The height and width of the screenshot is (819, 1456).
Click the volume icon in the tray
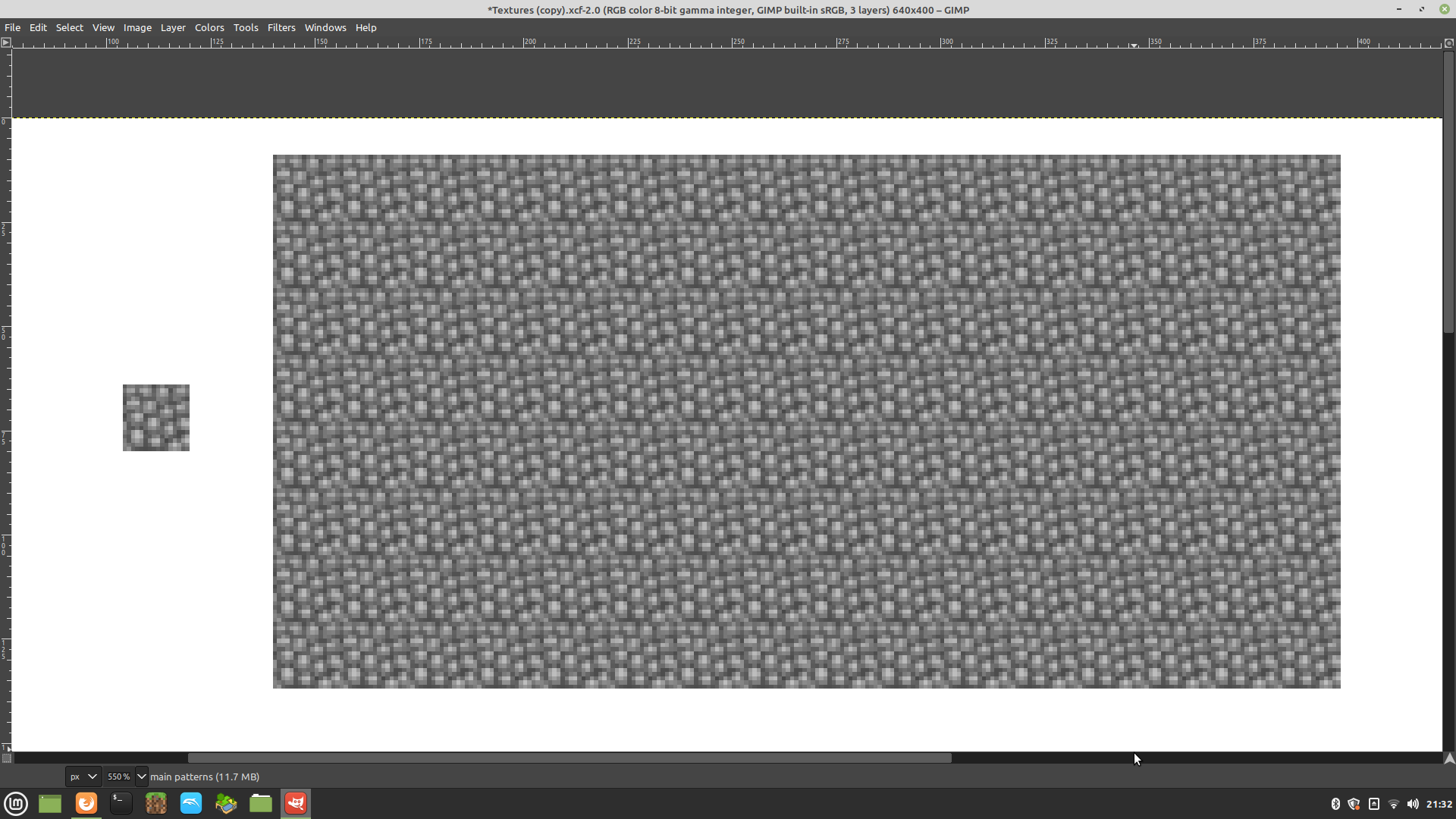tap(1414, 803)
